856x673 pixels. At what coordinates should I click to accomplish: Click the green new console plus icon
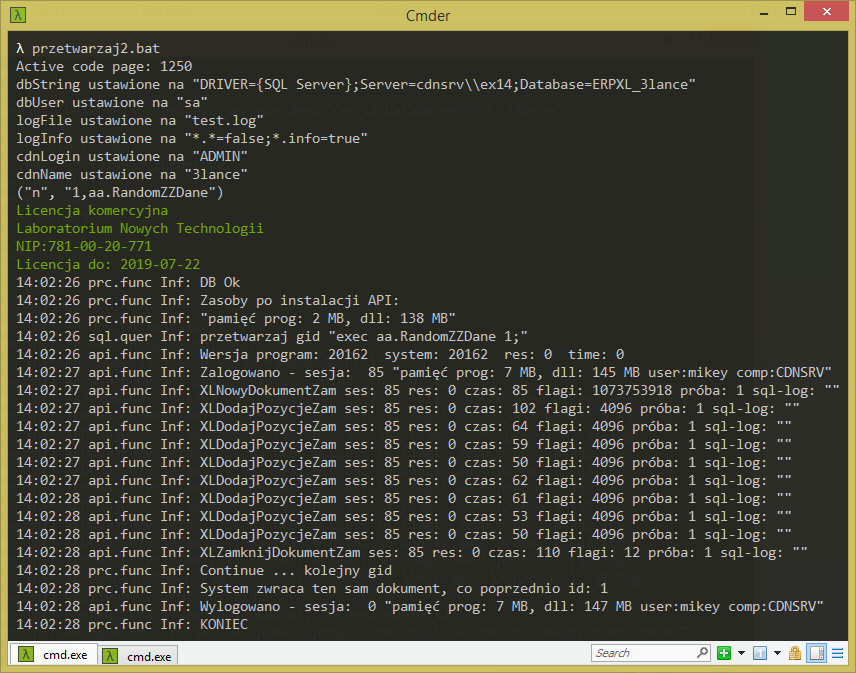pyautogui.click(x=724, y=653)
